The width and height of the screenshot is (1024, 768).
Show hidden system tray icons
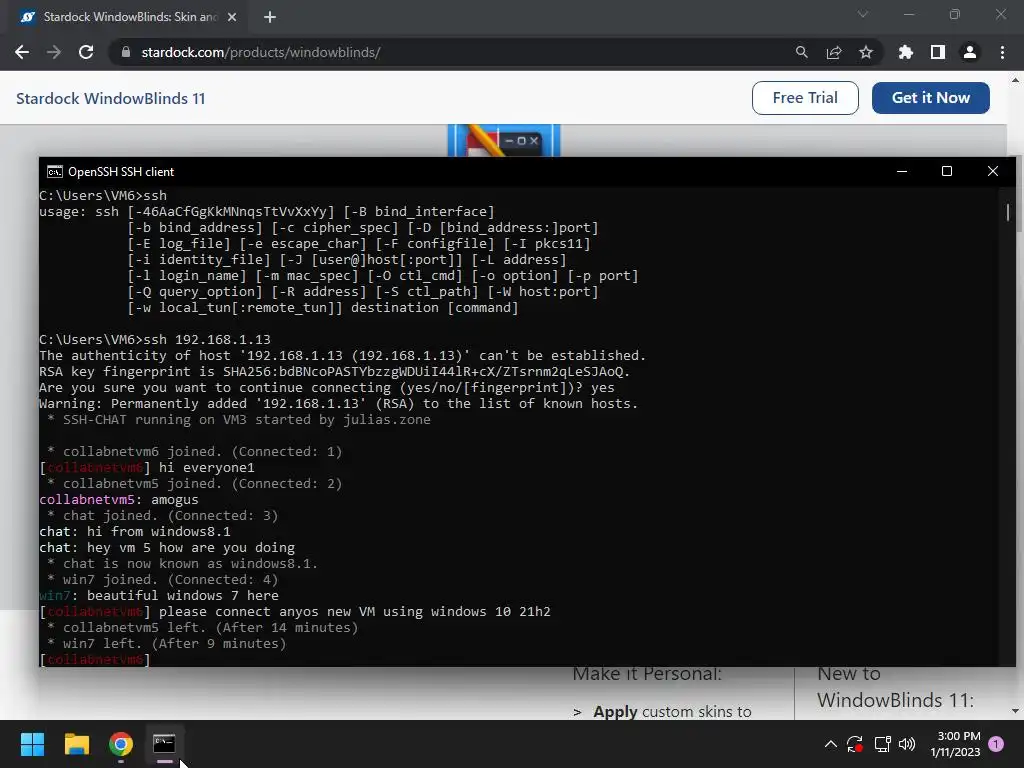830,744
